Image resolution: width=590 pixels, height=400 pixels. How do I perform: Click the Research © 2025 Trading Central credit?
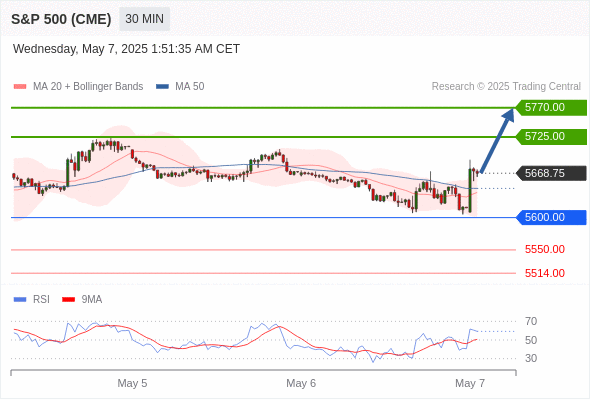click(x=506, y=87)
